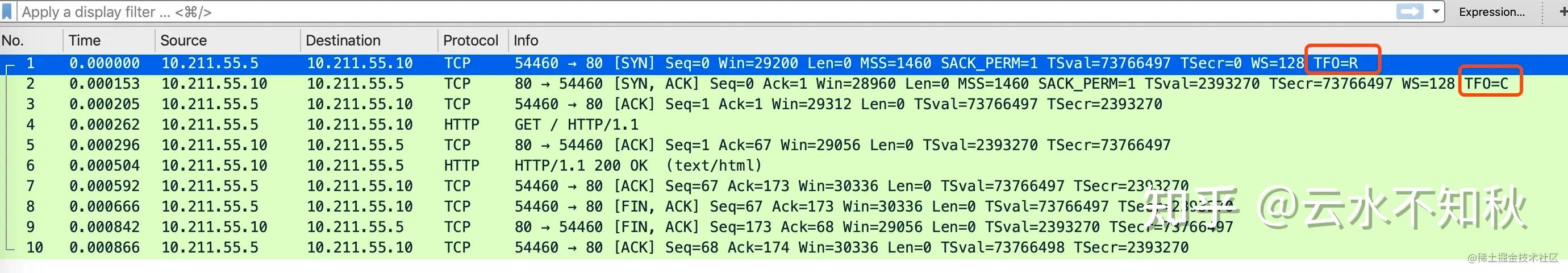
Task: Click the Destination column header
Action: (x=343, y=40)
